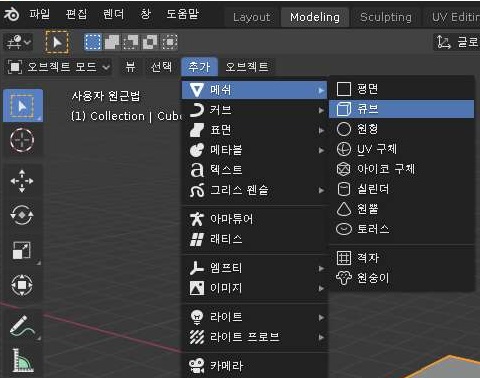
Task: Click the (1) Collection | Cube text
Action: [126, 116]
